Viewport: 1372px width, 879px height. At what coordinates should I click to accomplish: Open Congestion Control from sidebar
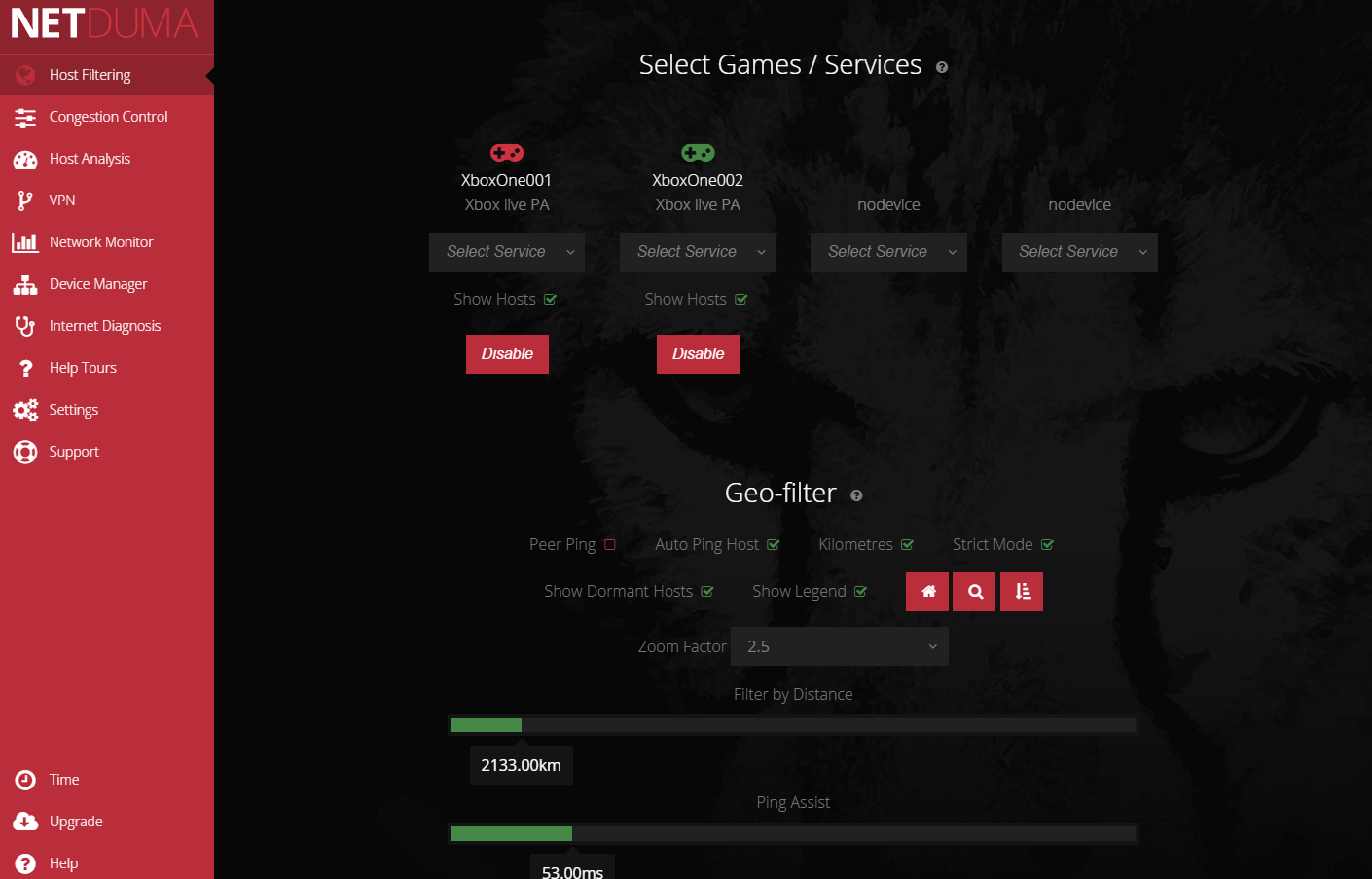click(x=107, y=117)
